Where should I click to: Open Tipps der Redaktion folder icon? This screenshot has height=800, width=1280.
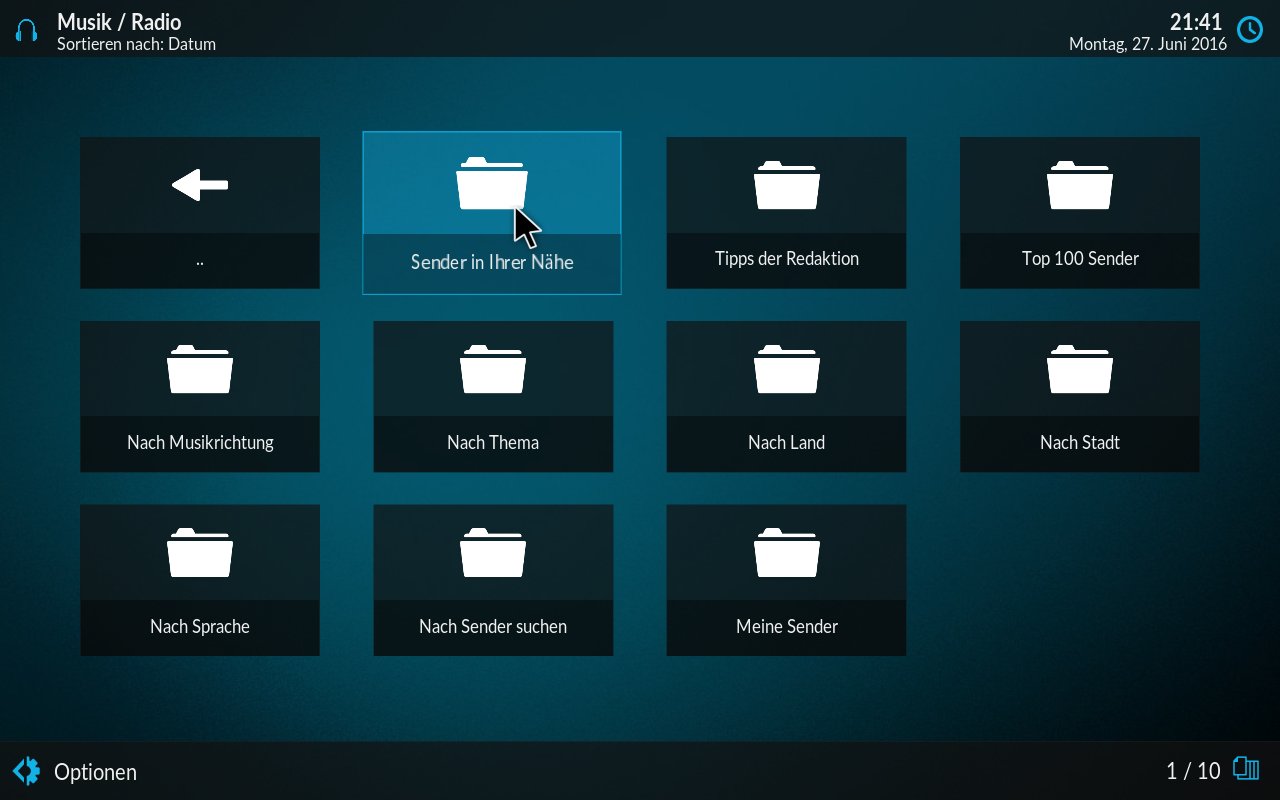786,186
